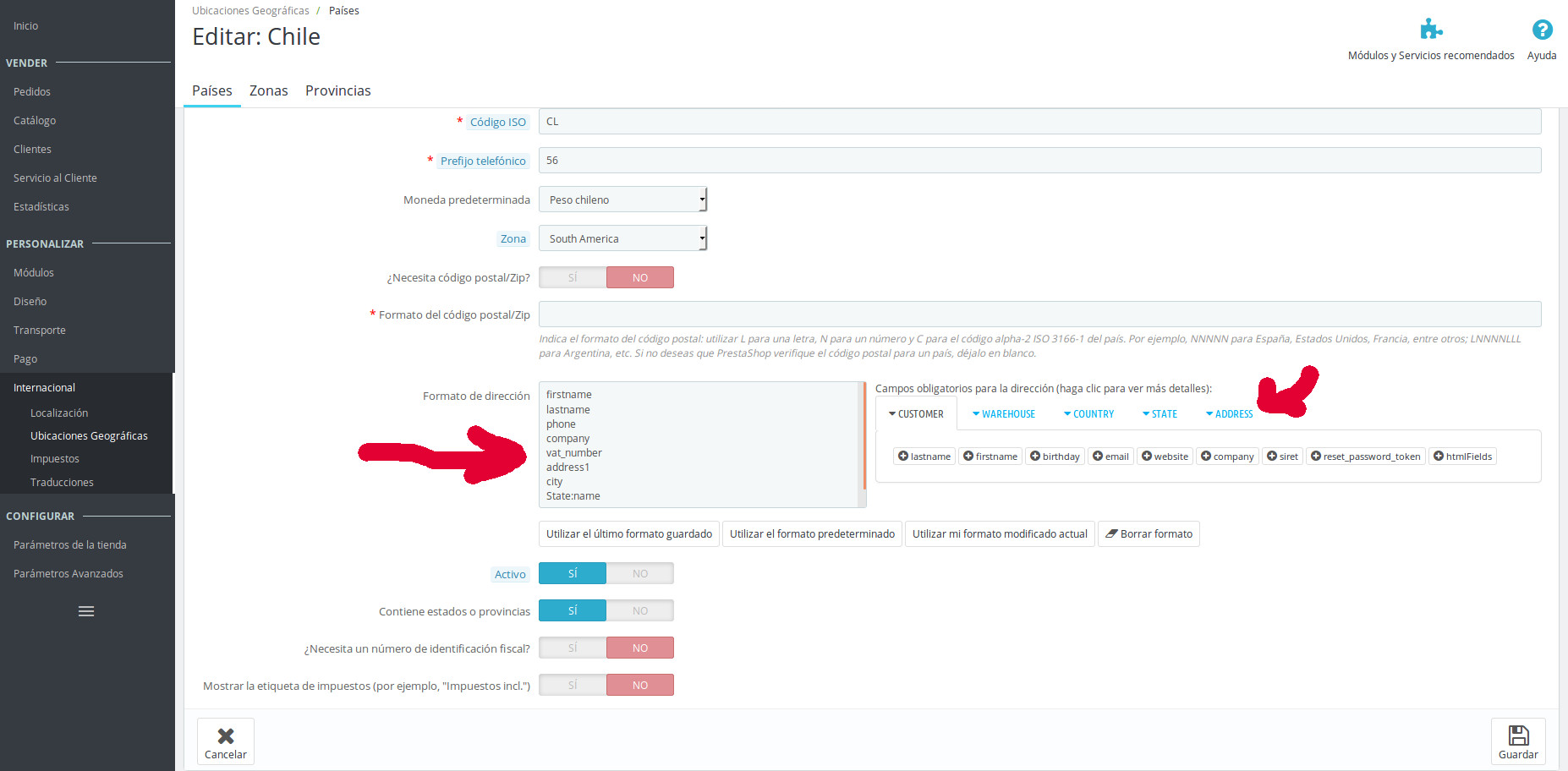
Task: Open Internacional in the sidebar
Action: [x=44, y=387]
